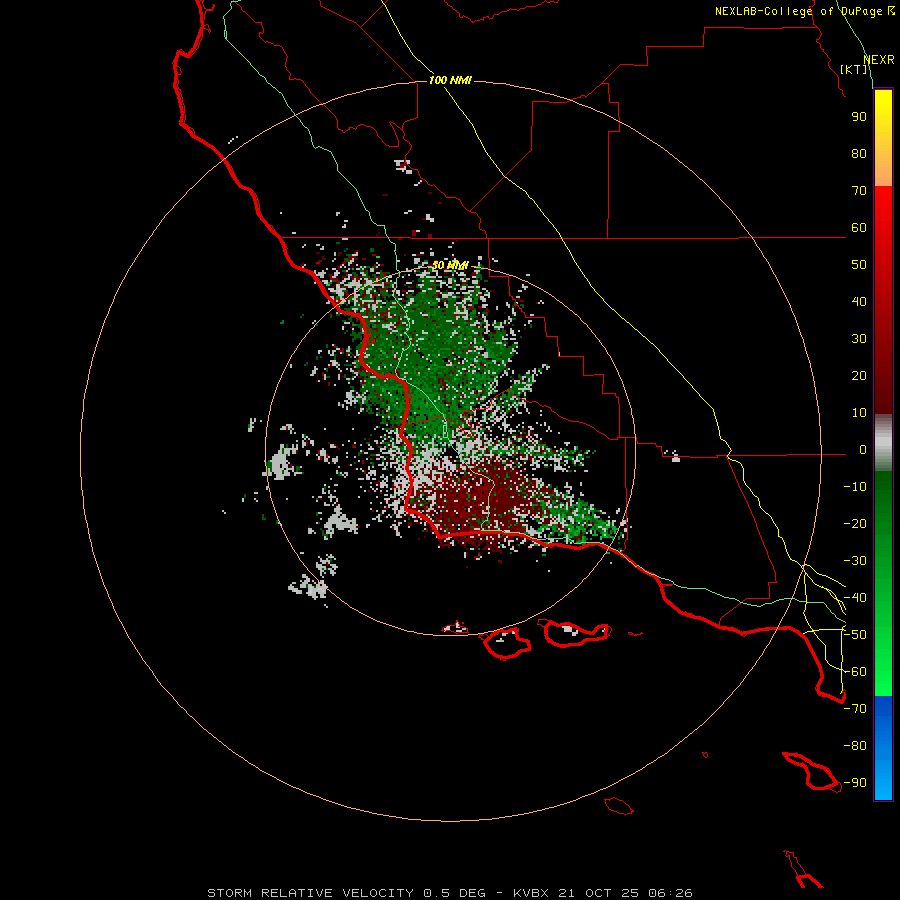Viewport: 900px width, 900px height.
Task: Pick the gray zero-velocity band of the color bar
Action: tap(883, 443)
